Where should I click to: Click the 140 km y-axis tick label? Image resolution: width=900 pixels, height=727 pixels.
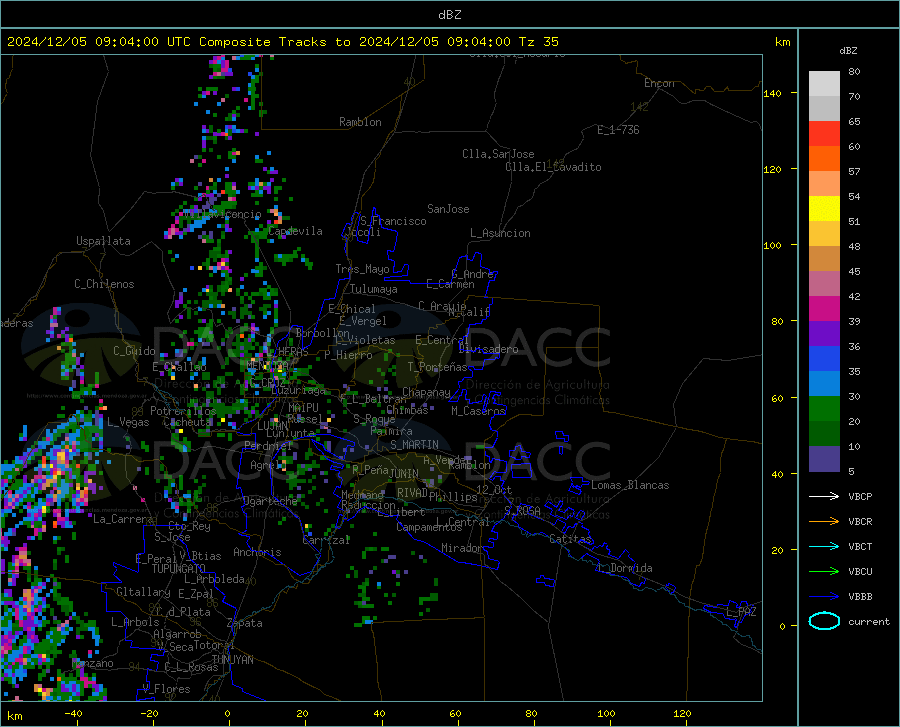pos(773,93)
